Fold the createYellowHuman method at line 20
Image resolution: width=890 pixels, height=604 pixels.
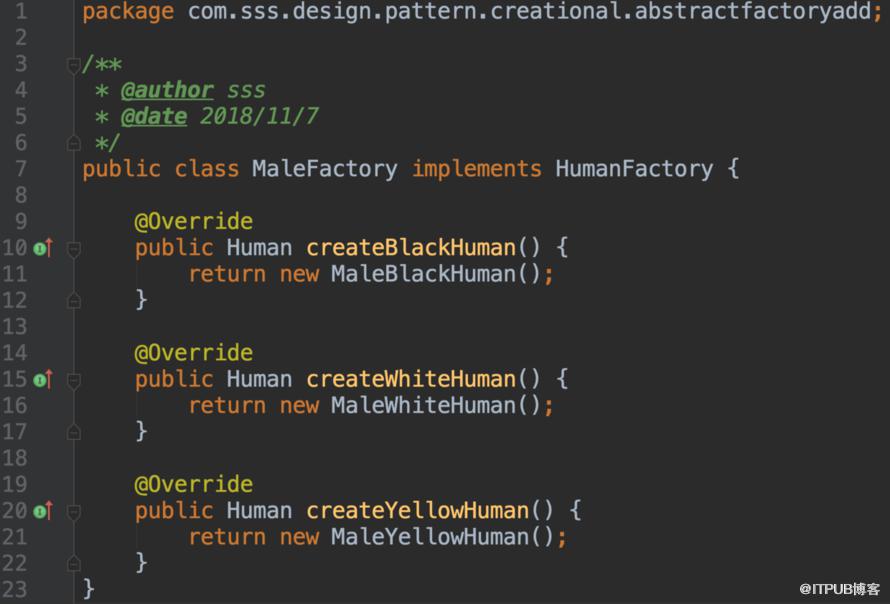73,511
